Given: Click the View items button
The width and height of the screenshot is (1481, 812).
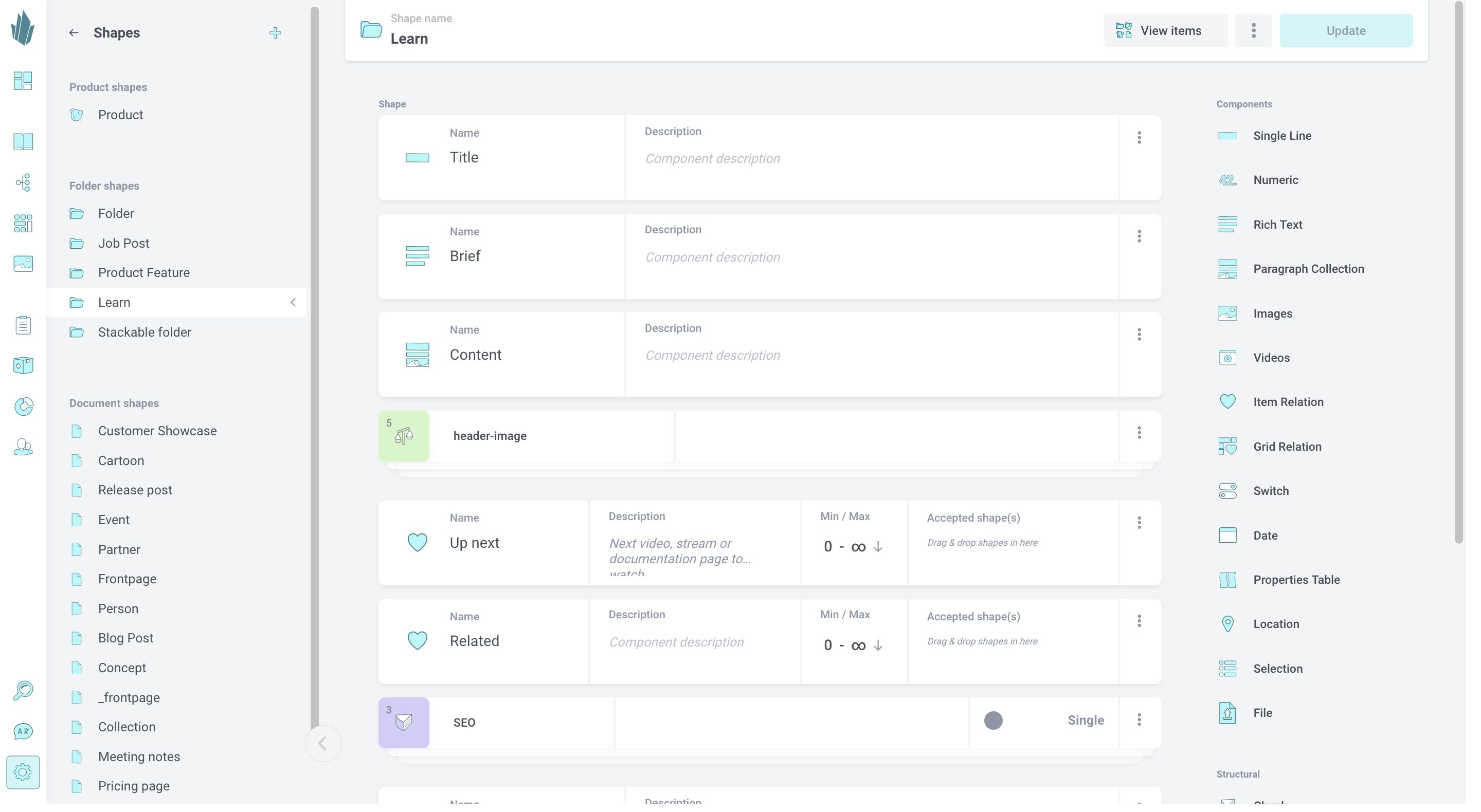Looking at the screenshot, I should click(1165, 30).
